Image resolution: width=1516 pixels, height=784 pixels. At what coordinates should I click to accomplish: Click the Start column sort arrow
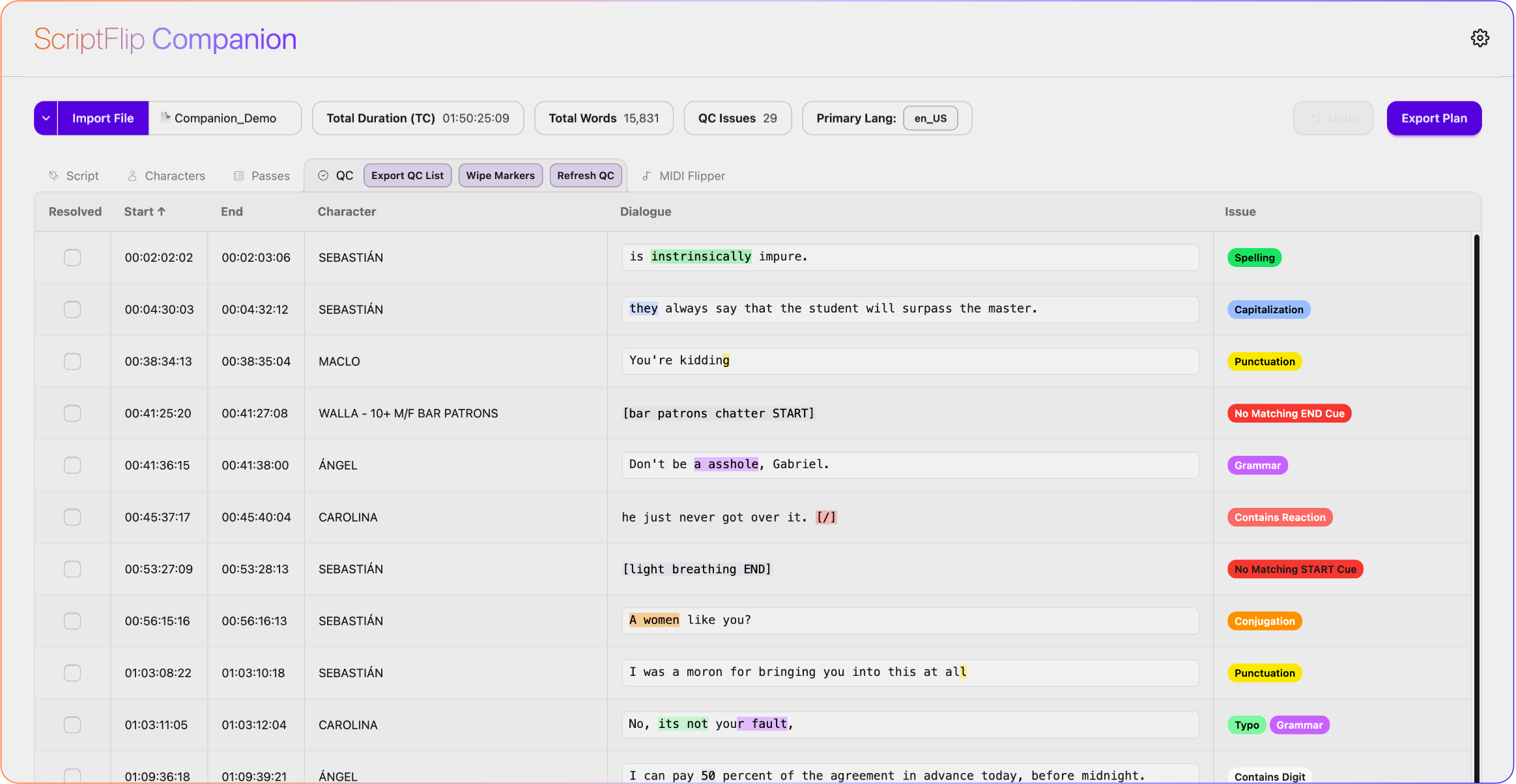(162, 212)
